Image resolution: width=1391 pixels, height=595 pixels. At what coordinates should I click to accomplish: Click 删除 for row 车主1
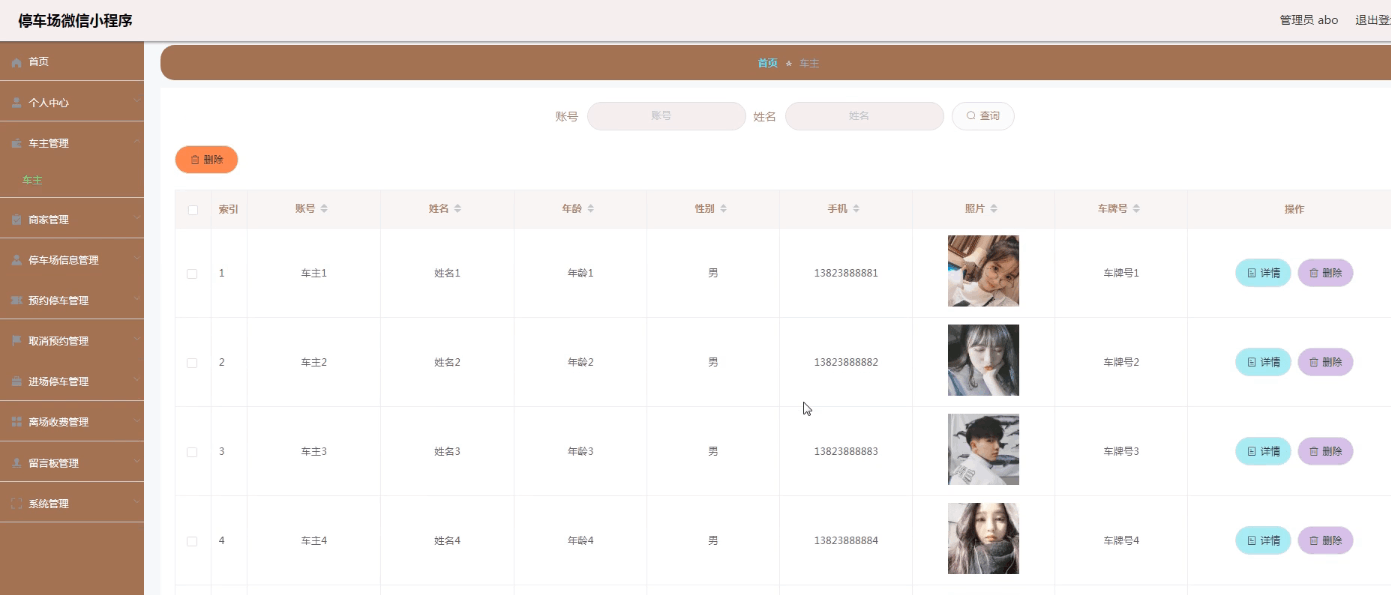tap(1325, 273)
